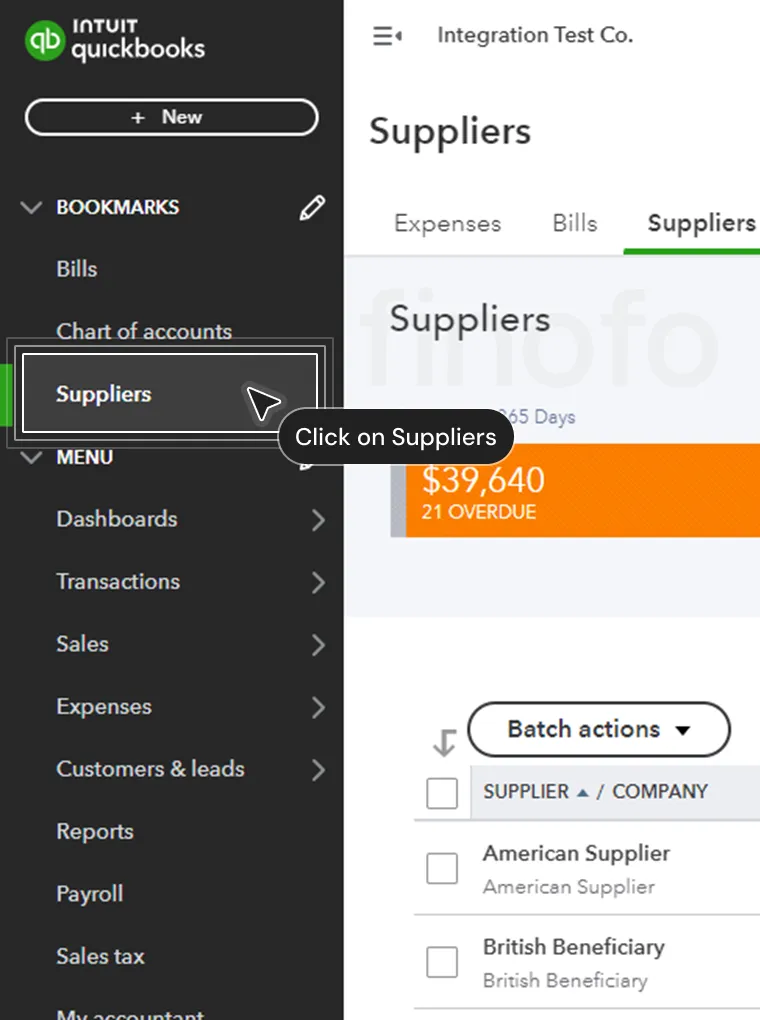
Task: Collapse the sidebar navigation menu icon
Action: [387, 36]
